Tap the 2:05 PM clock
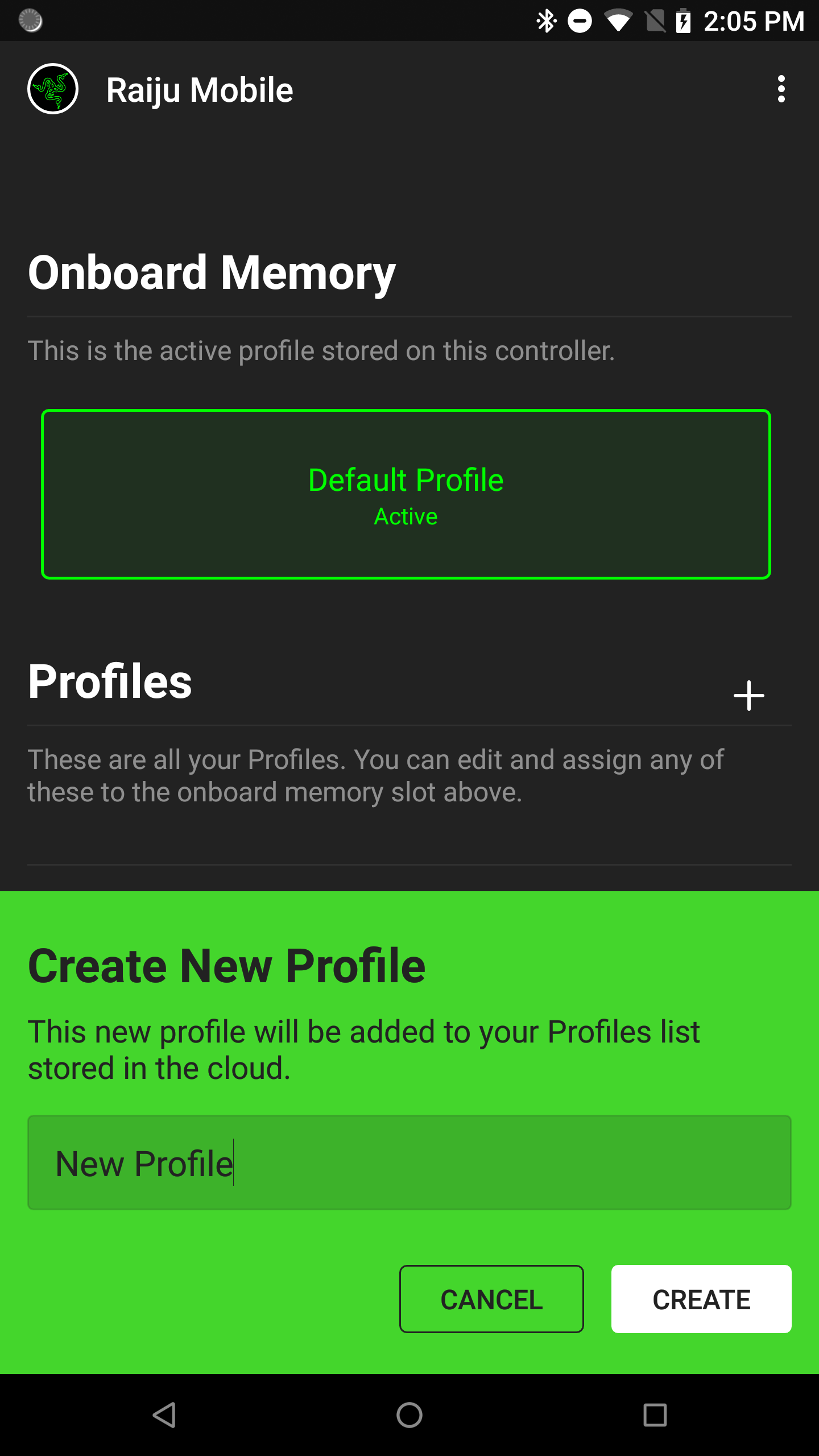Viewport: 819px width, 1456px height. pyautogui.click(x=754, y=22)
